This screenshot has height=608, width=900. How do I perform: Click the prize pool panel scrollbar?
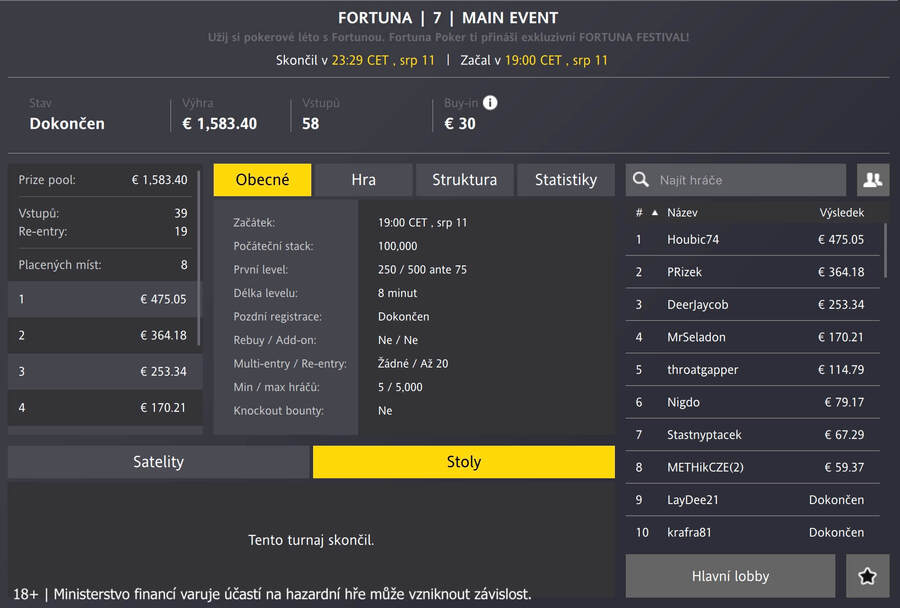pos(199,260)
